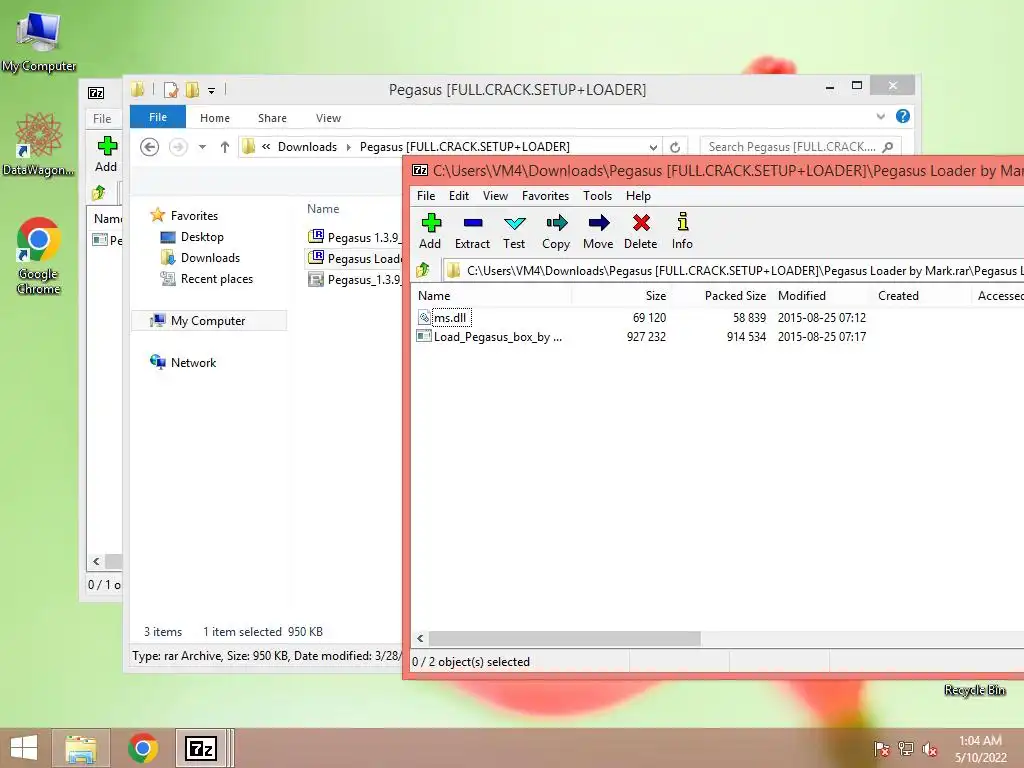Click new folder icon in Explorer quick access toolbar
The height and width of the screenshot is (768, 1024).
(x=192, y=89)
